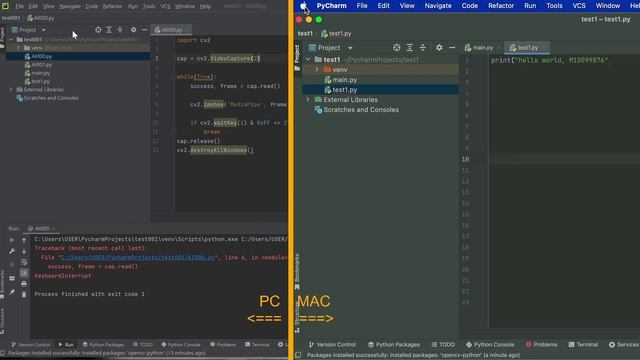Image resolution: width=640 pixels, height=360 pixels.
Task: Click the 'Process finished with exit code 1' text
Action: click(x=89, y=294)
